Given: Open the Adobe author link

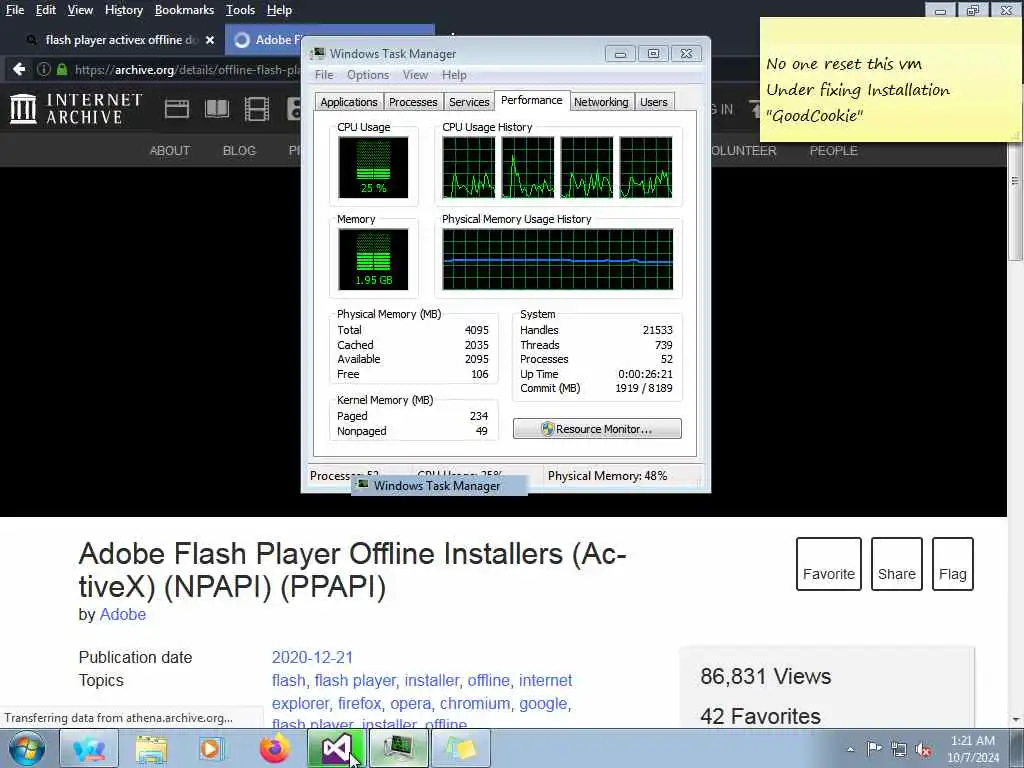Looking at the screenshot, I should tap(123, 615).
